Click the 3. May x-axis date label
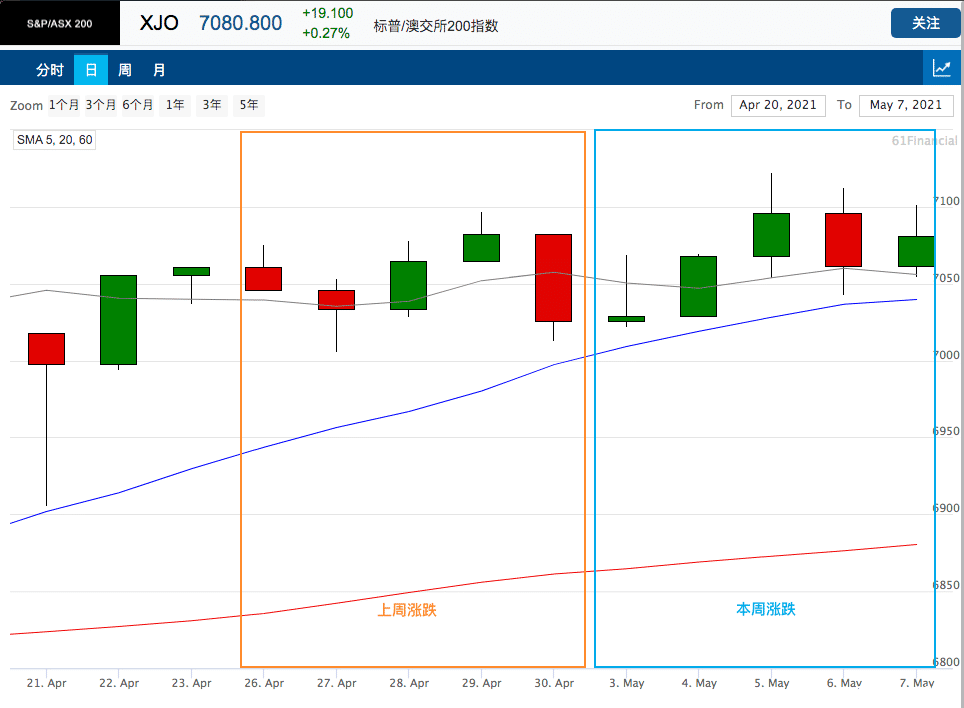This screenshot has height=708, width=964. point(627,683)
